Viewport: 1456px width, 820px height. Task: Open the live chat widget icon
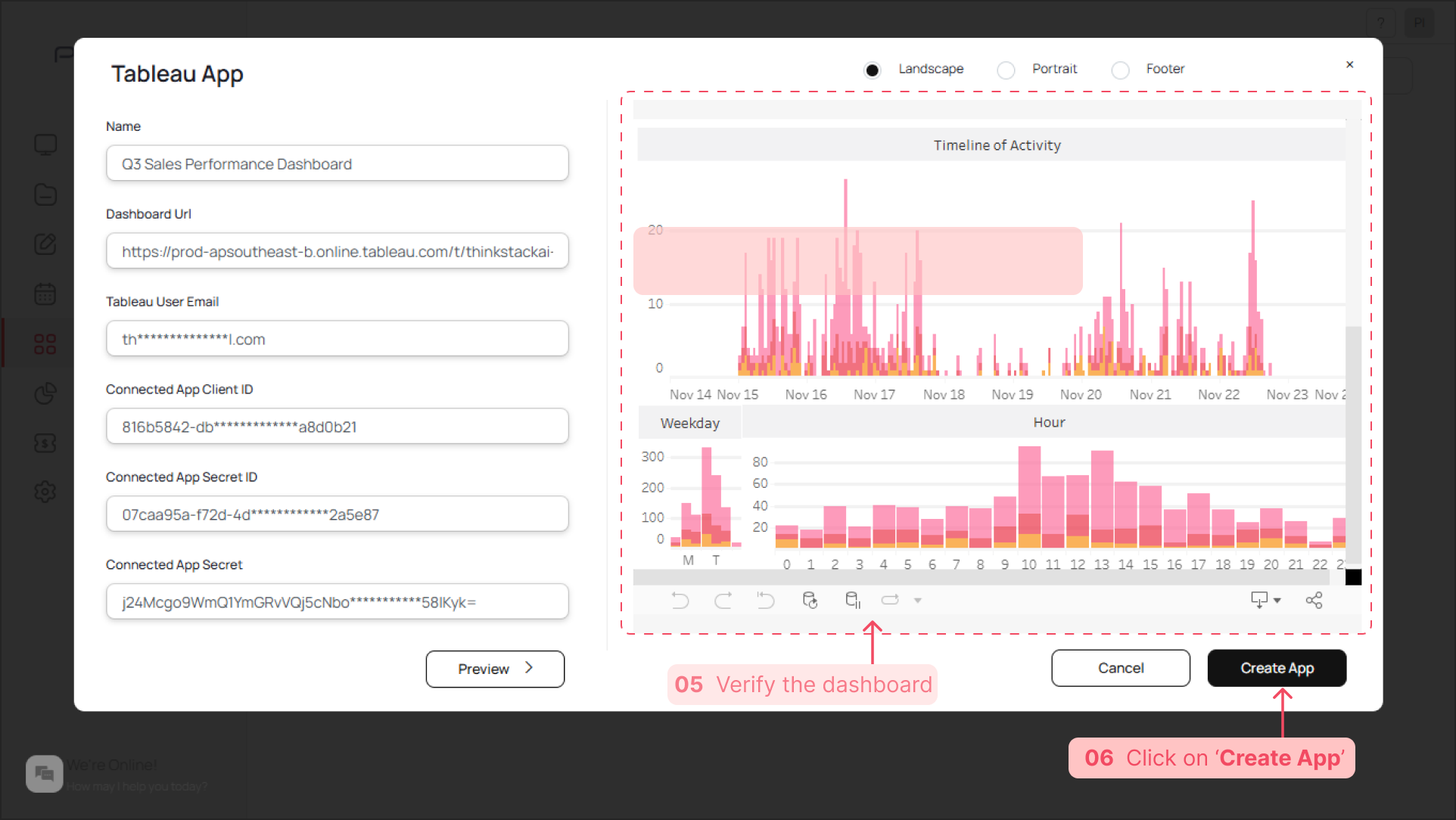44,774
